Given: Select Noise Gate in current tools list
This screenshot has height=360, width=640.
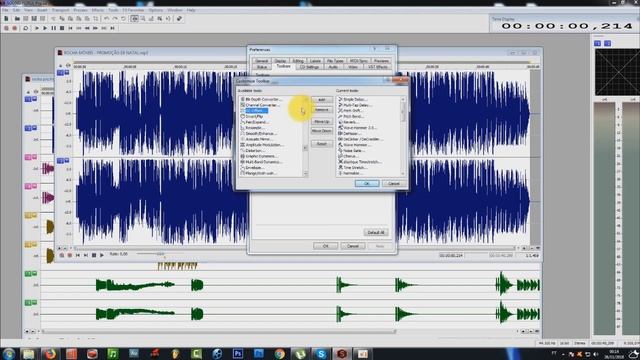Looking at the screenshot, I should [x=351, y=151].
